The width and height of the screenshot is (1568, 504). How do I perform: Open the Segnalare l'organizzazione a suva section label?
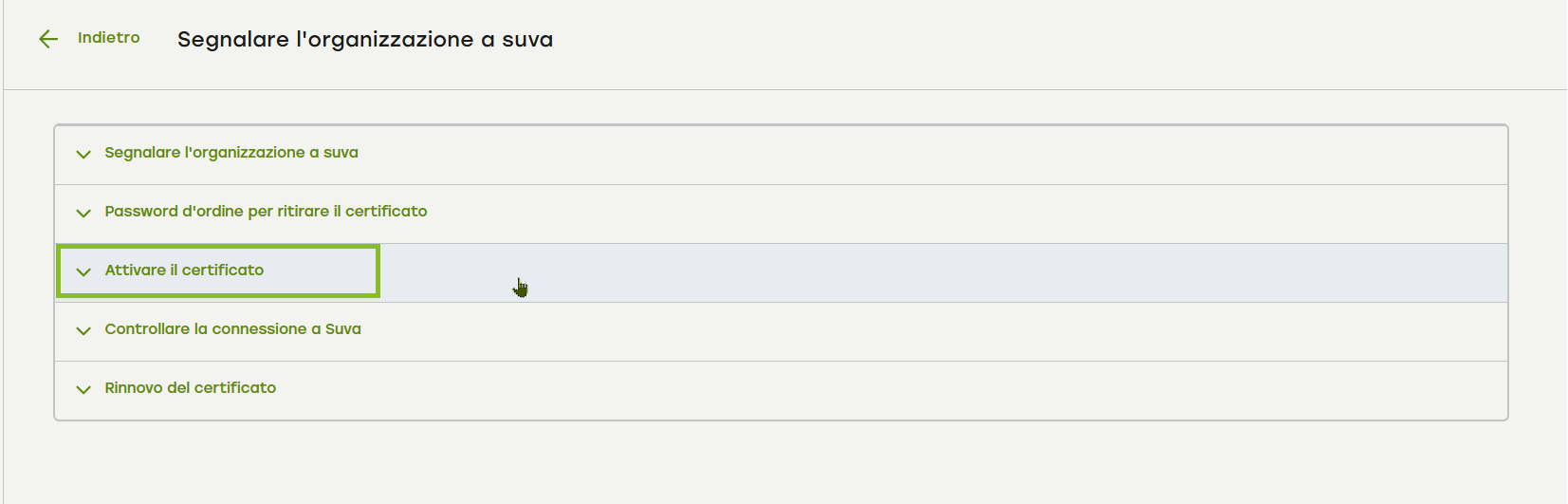231,153
